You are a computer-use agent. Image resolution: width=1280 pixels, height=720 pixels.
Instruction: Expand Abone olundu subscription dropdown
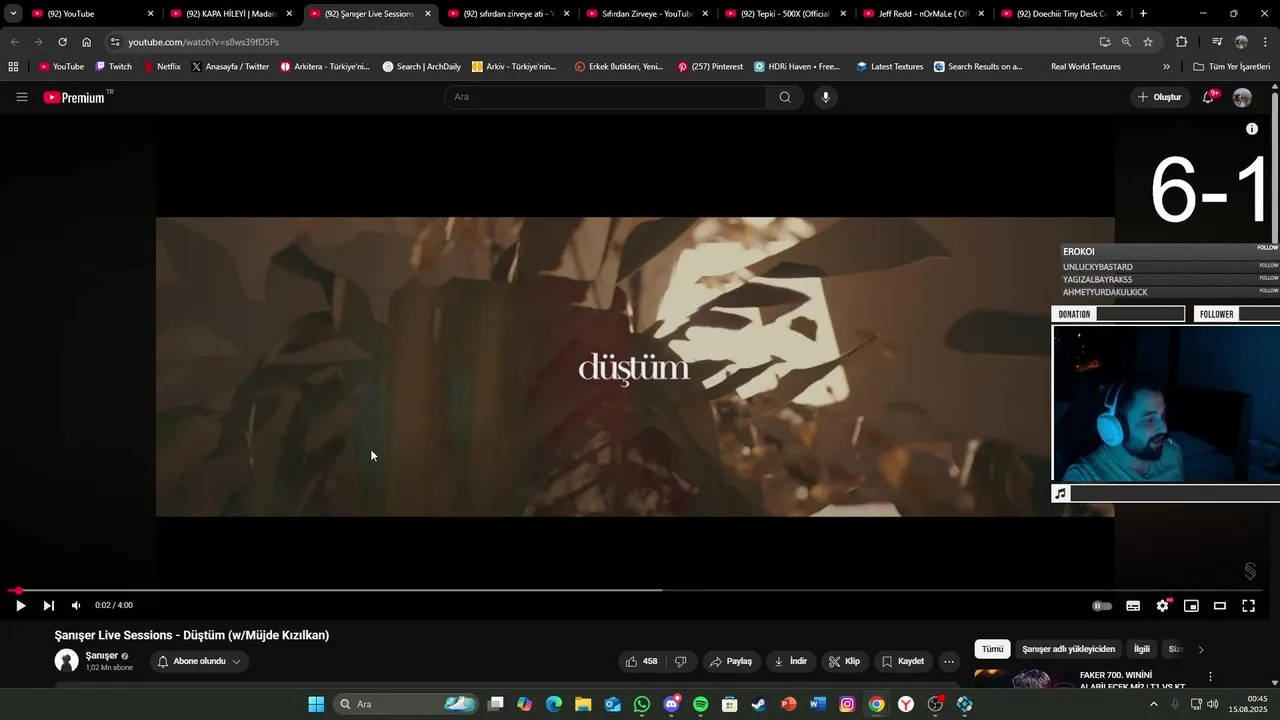199,661
